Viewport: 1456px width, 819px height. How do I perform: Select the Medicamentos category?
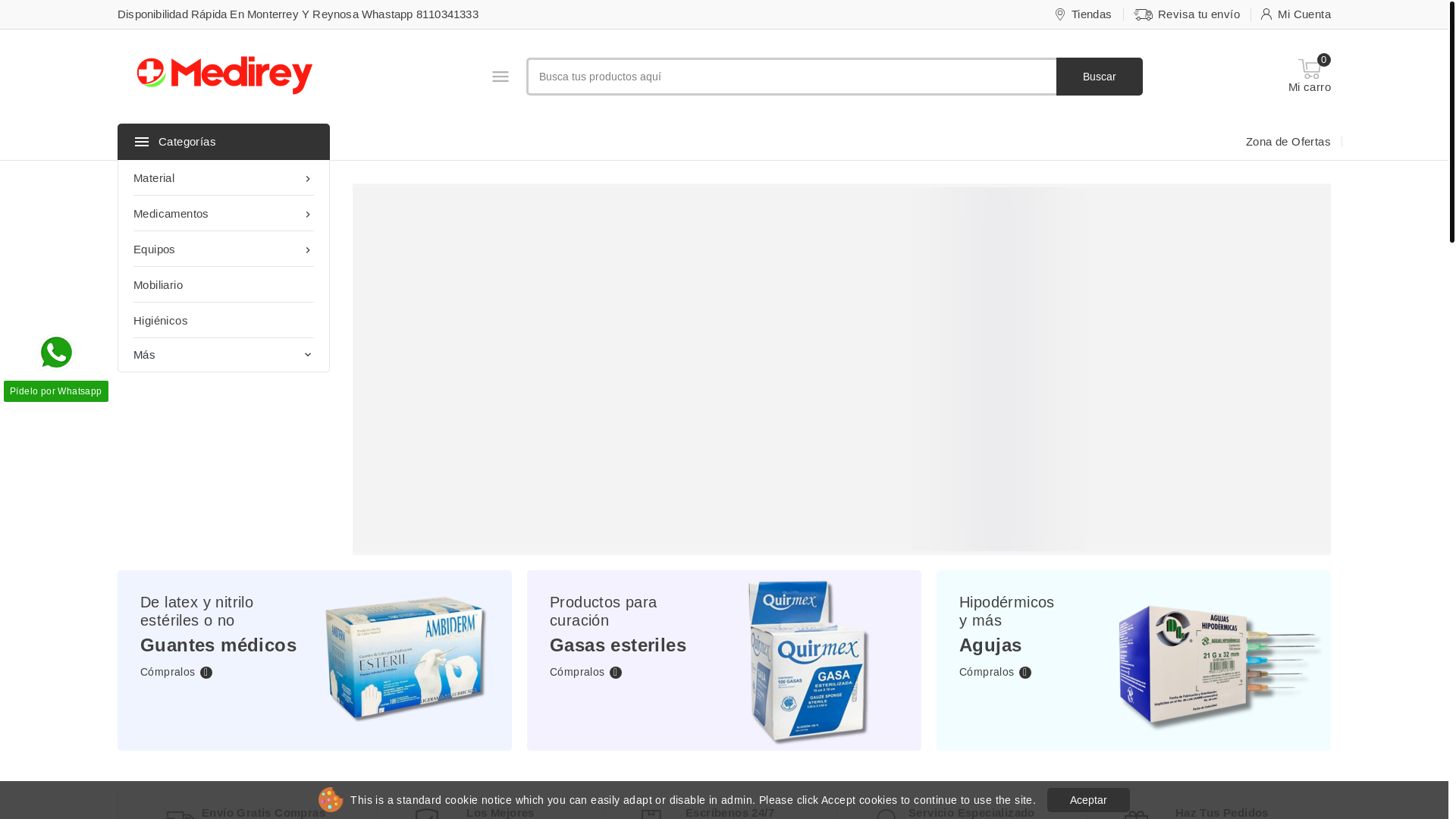[224, 214]
